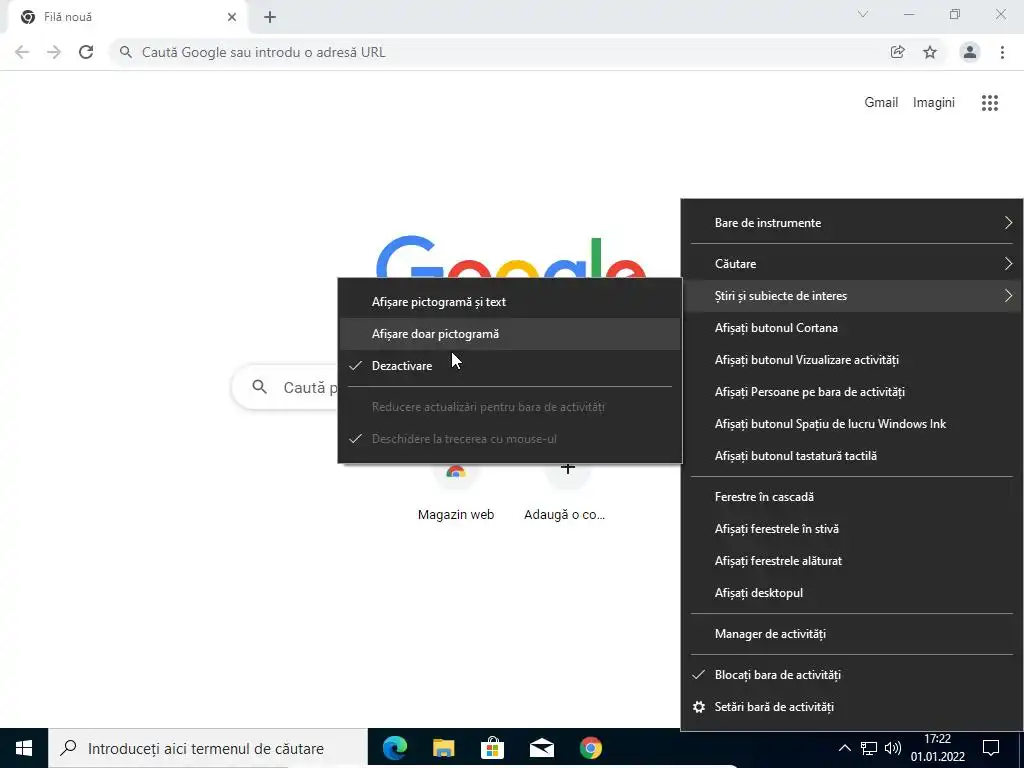This screenshot has height=768, width=1024.
Task: Open the Mail app from the taskbar
Action: coord(542,748)
